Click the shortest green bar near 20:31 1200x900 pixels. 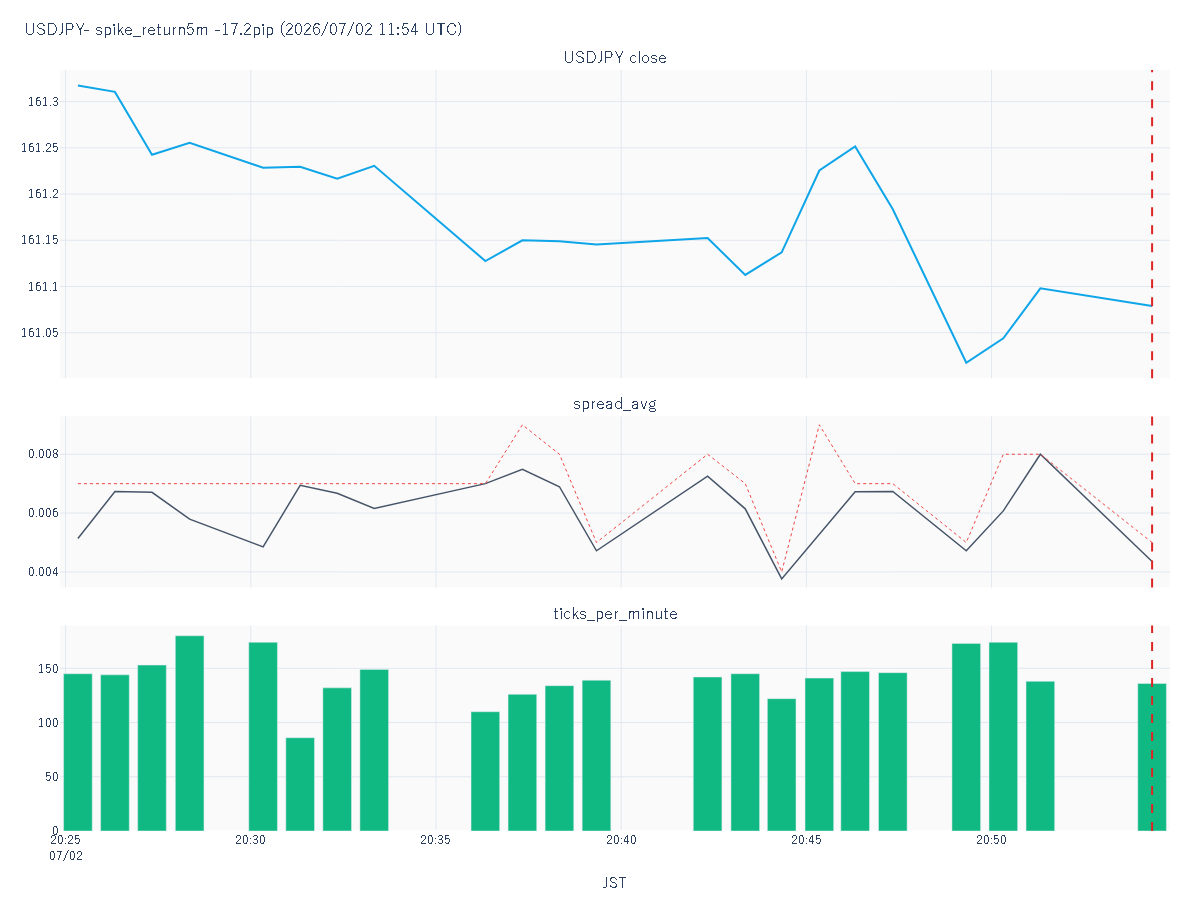pos(300,784)
